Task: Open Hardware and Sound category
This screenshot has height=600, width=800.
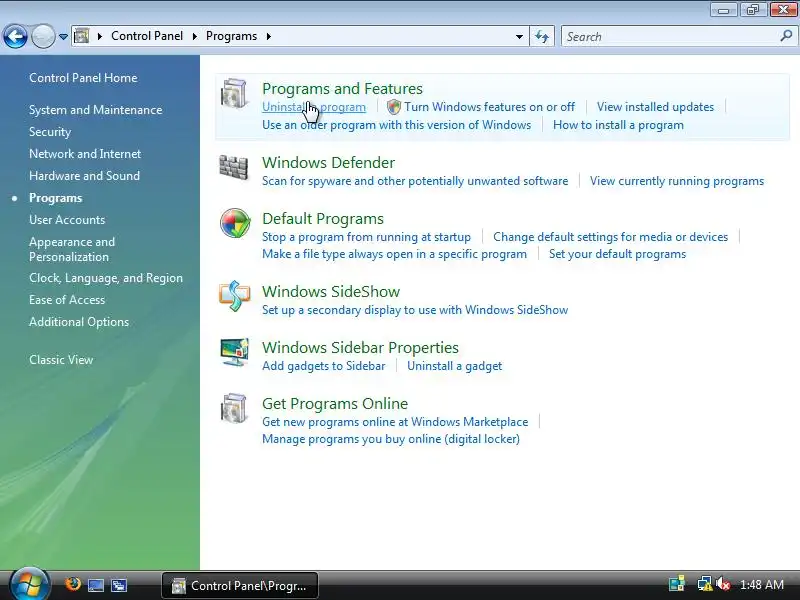Action: click(84, 176)
